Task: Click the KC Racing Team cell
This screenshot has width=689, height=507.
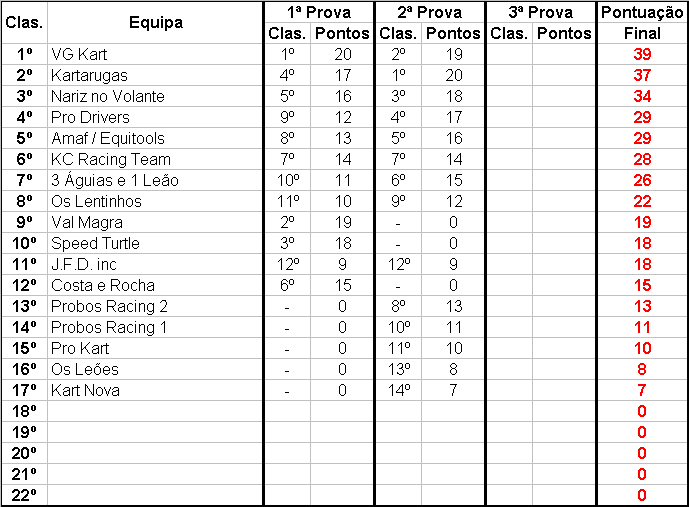Action: (x=155, y=159)
